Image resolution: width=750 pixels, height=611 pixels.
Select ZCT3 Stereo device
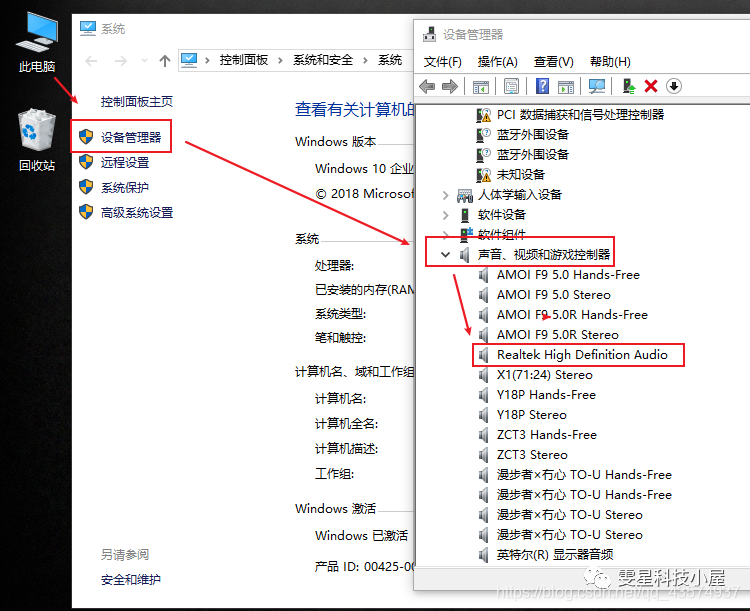click(532, 455)
